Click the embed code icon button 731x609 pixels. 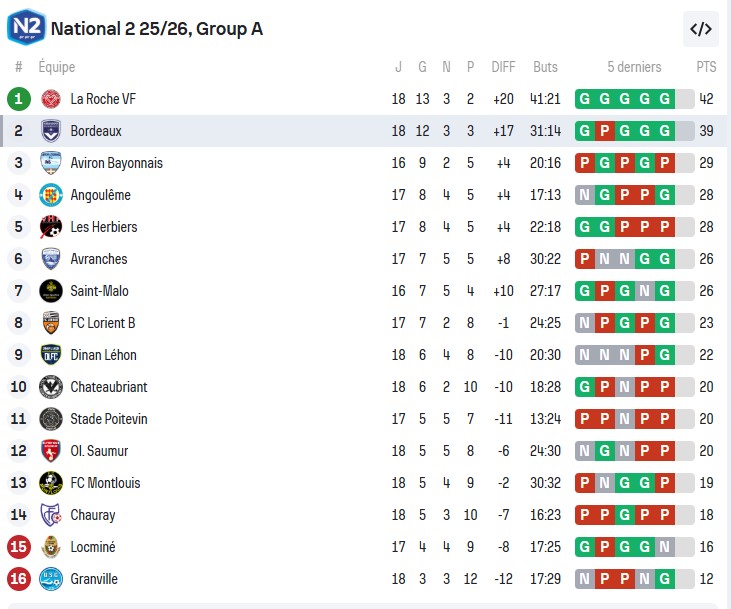[701, 29]
